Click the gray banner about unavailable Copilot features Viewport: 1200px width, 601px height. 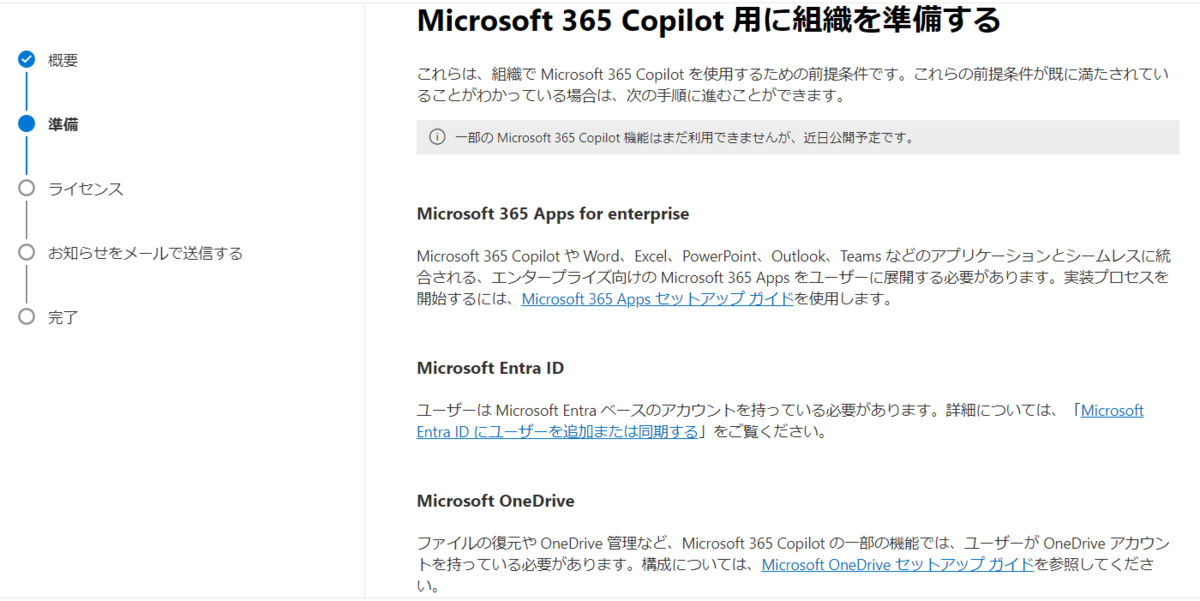point(798,137)
